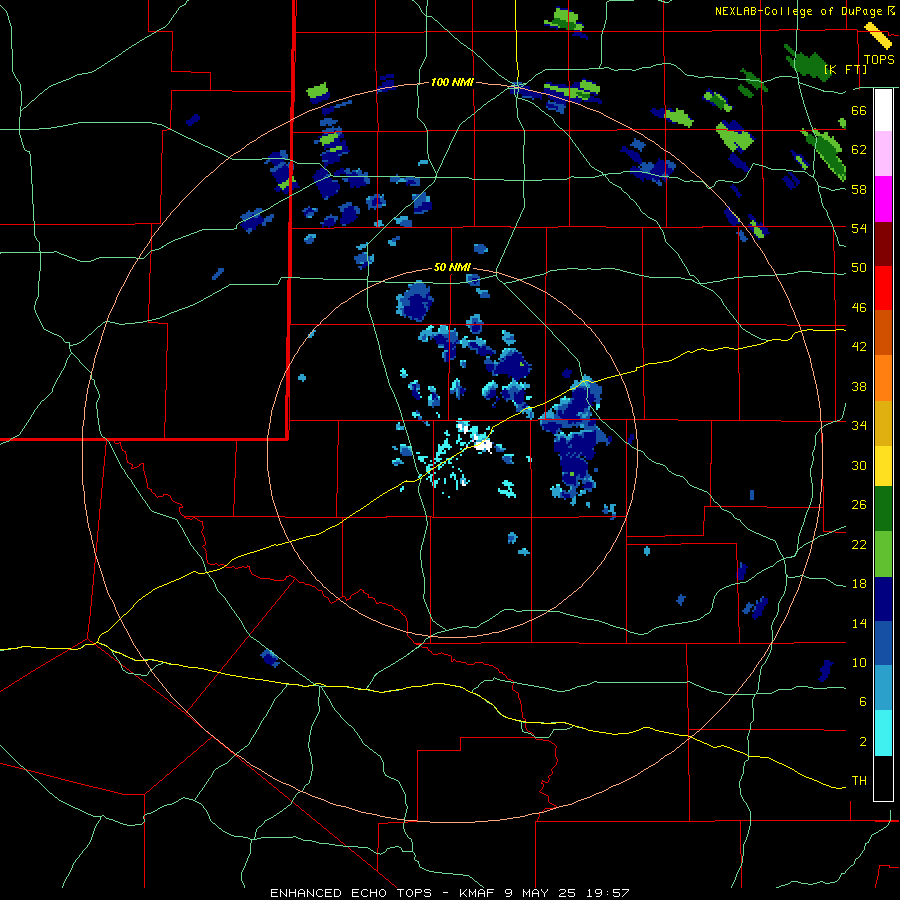Click the light blue swatch near 6
Viewport: 900px width, 900px height.
point(883,688)
